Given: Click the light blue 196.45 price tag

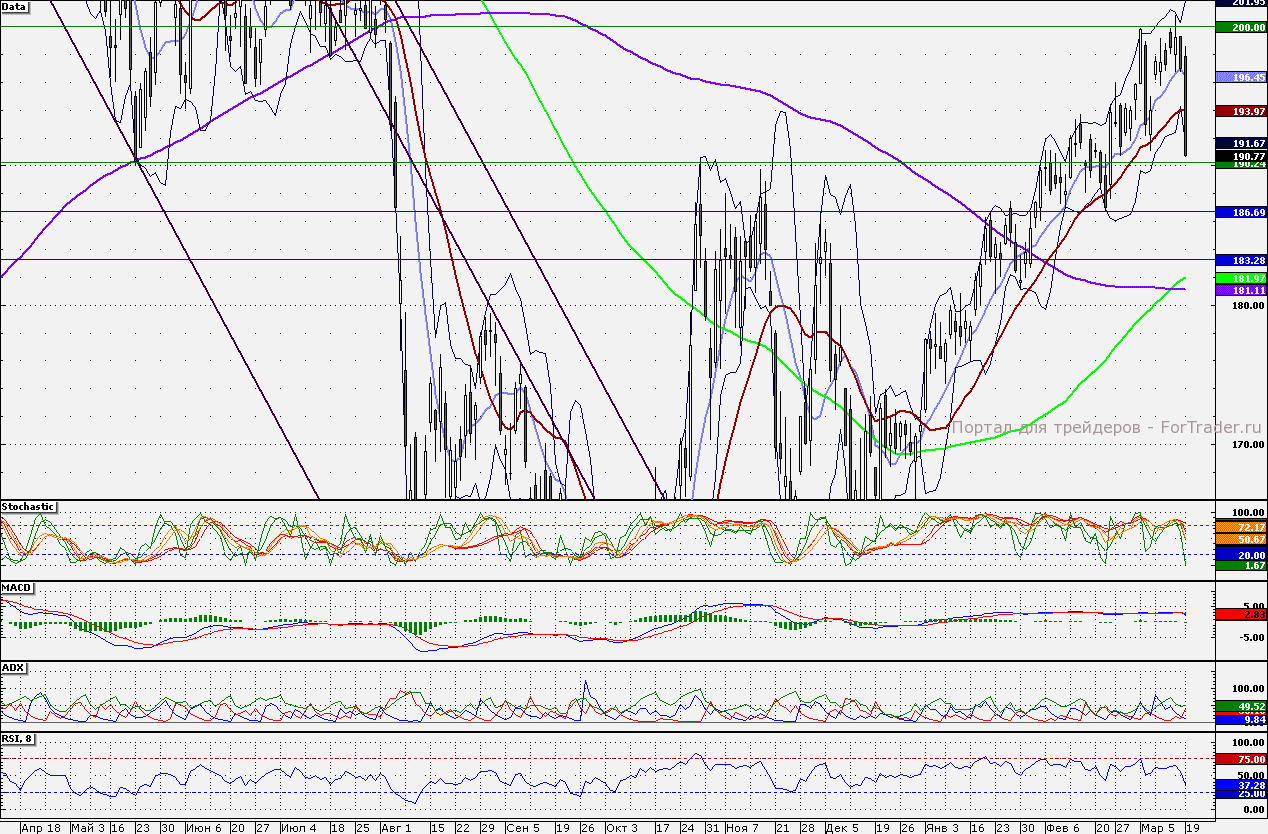Looking at the screenshot, I should point(1240,77).
